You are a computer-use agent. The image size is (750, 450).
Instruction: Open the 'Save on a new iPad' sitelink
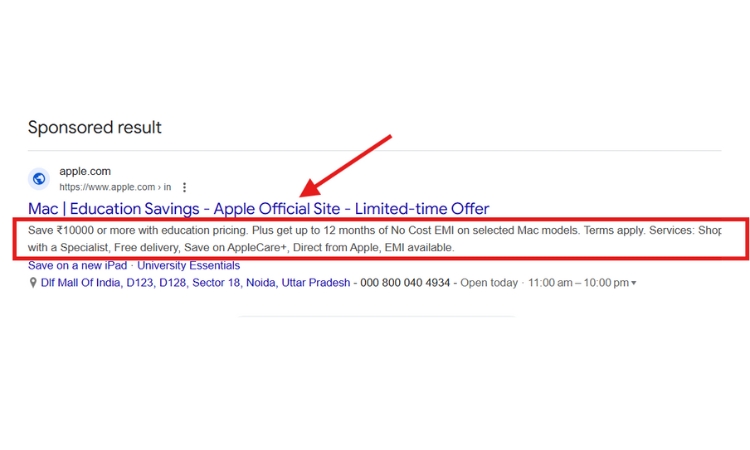pyautogui.click(x=77, y=265)
